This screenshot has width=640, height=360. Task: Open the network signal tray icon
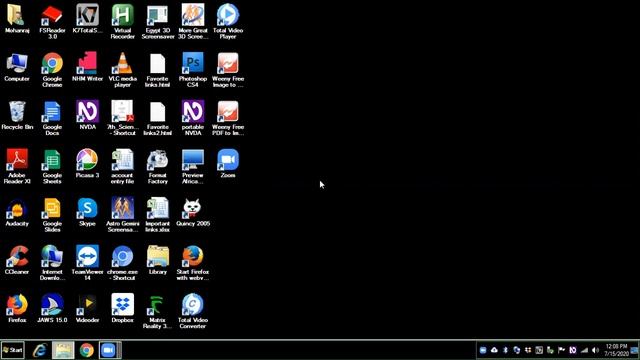pyautogui.click(x=584, y=350)
